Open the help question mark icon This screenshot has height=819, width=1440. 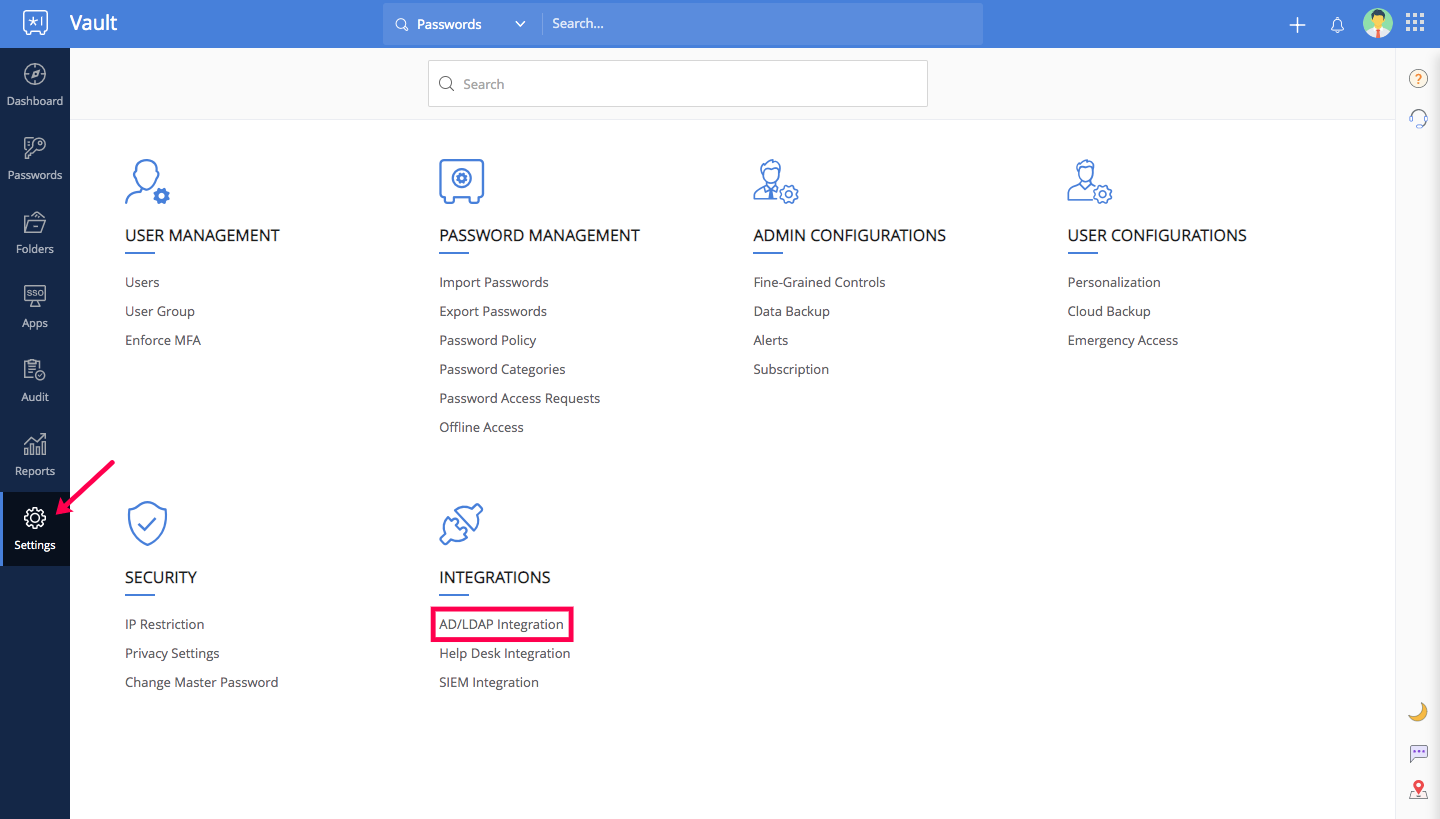[1418, 79]
